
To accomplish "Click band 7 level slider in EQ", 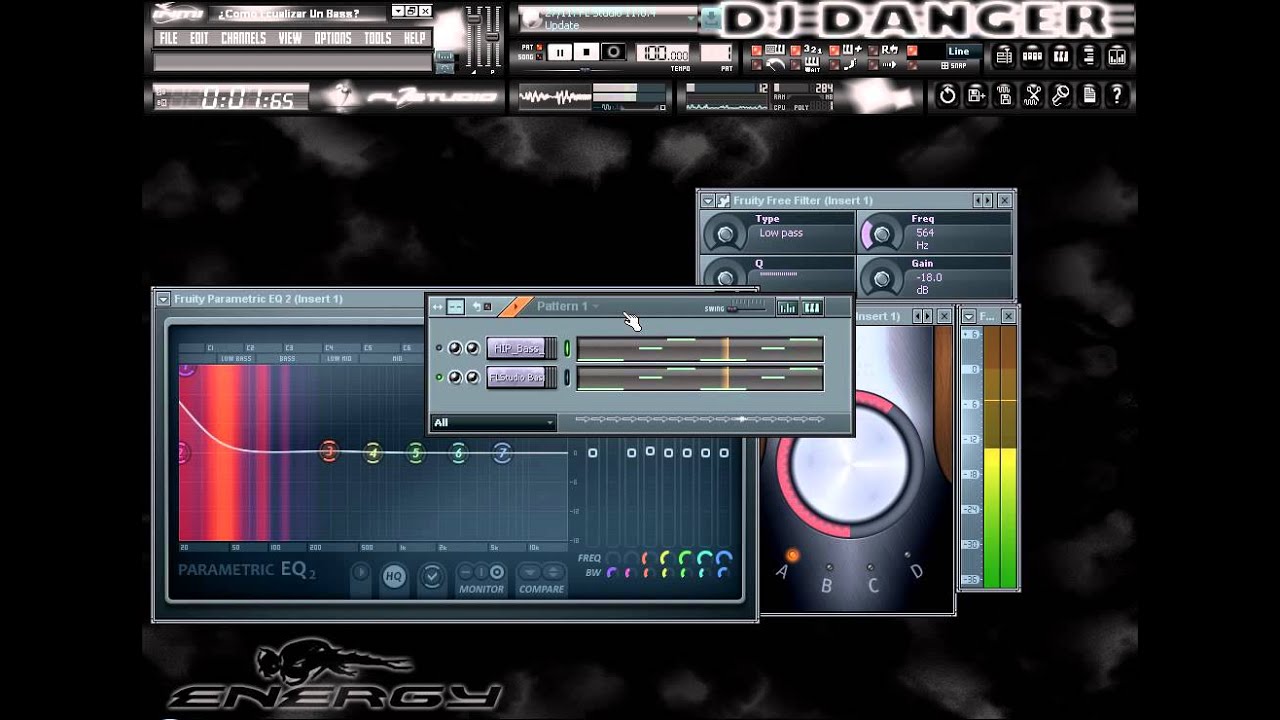I will pos(724,453).
